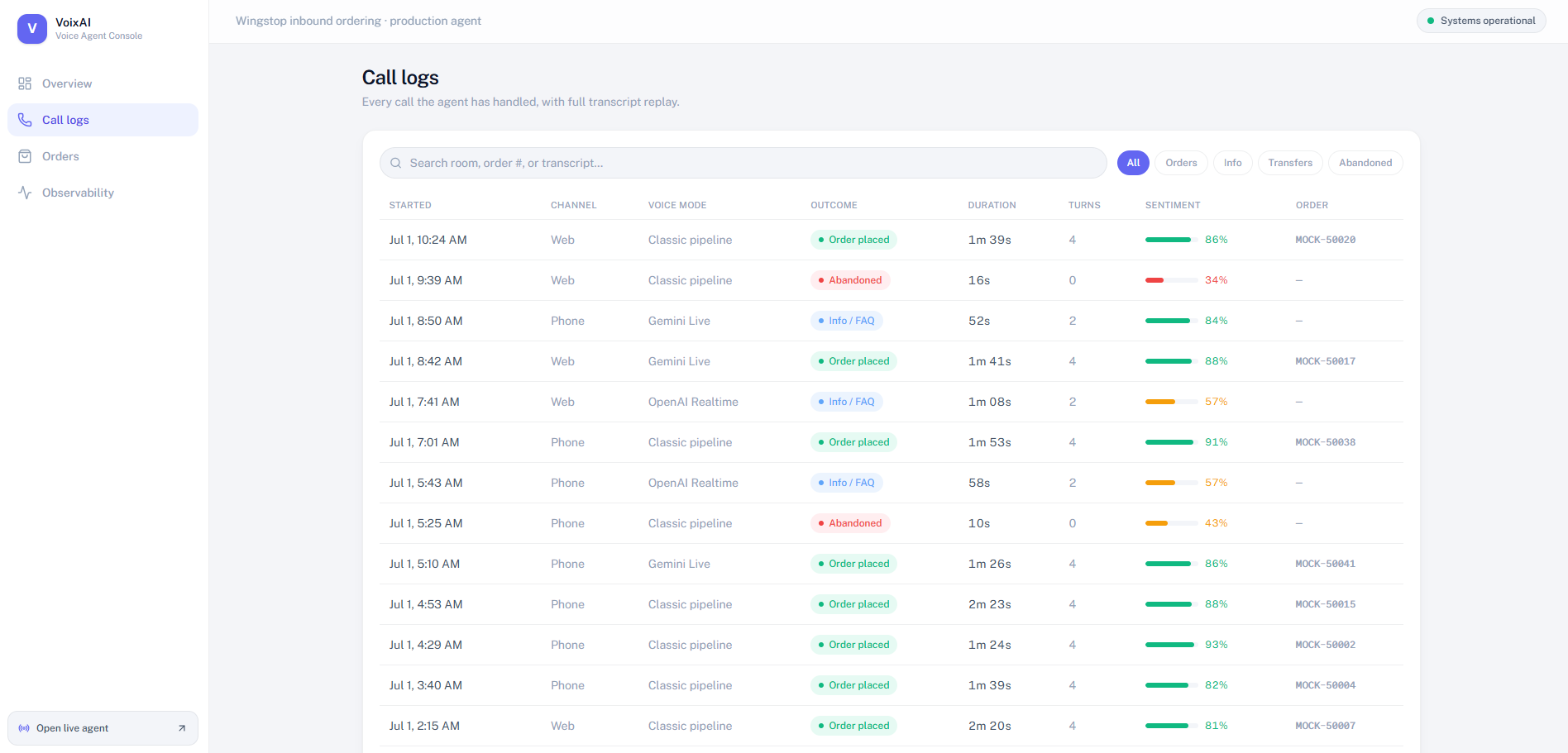Click the Systems operational status badge
1568x753 pixels.
[x=1481, y=21]
